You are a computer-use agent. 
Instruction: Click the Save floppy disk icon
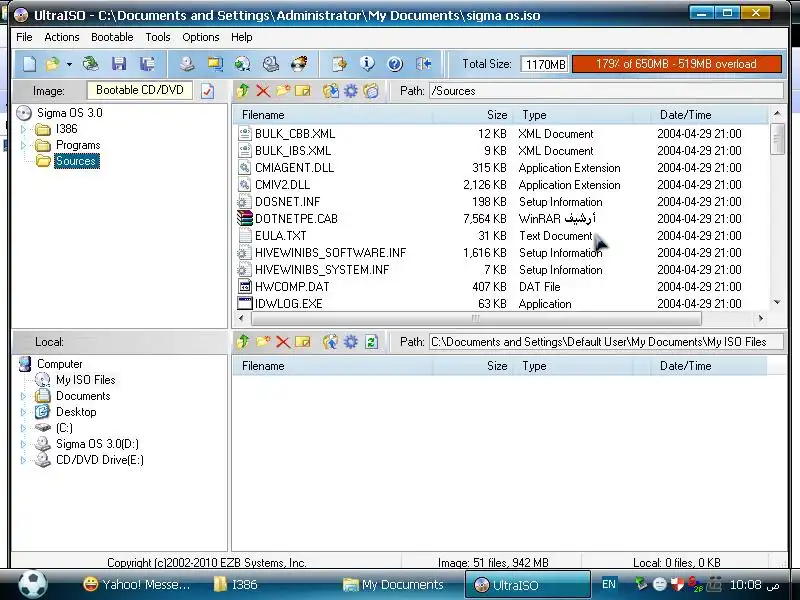pos(119,64)
